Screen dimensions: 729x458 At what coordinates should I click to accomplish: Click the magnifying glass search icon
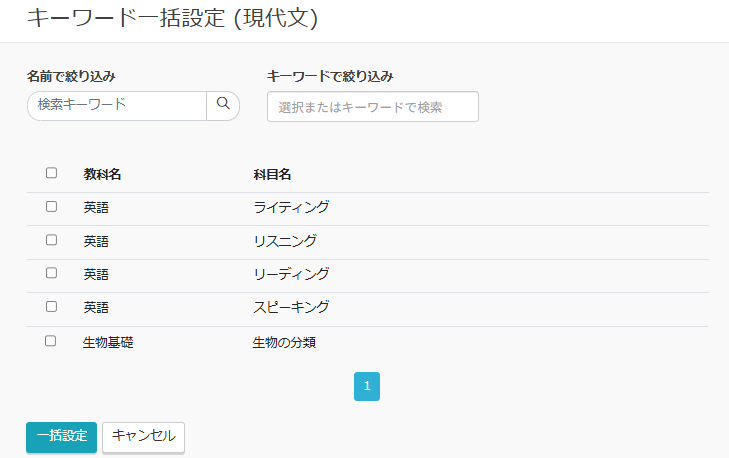[x=223, y=105]
